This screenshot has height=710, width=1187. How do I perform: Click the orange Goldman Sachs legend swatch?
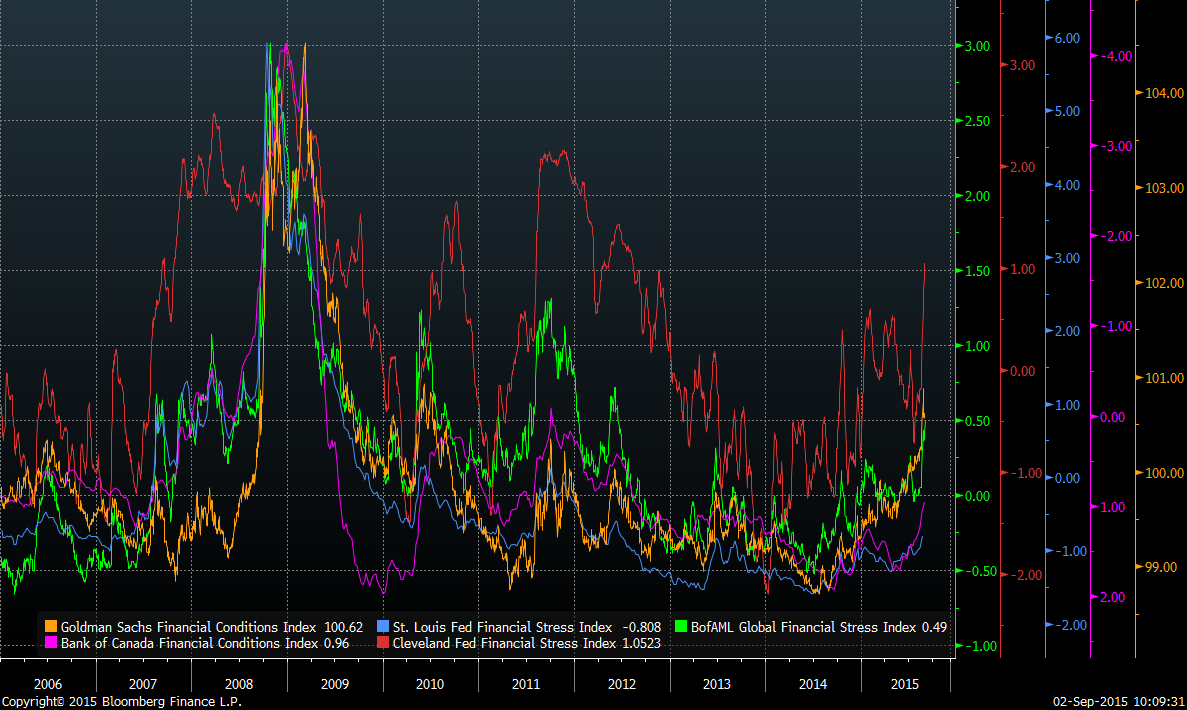[51, 627]
